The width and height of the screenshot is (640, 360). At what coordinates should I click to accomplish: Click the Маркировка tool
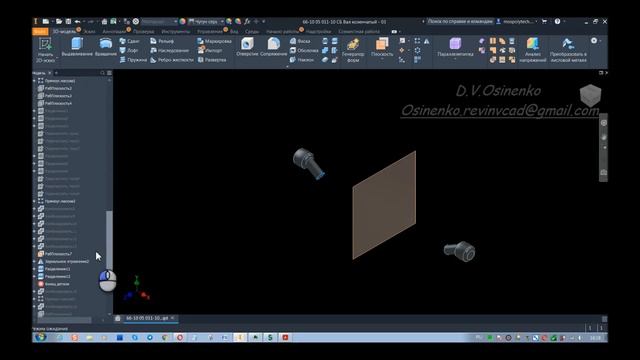[x=214, y=41]
